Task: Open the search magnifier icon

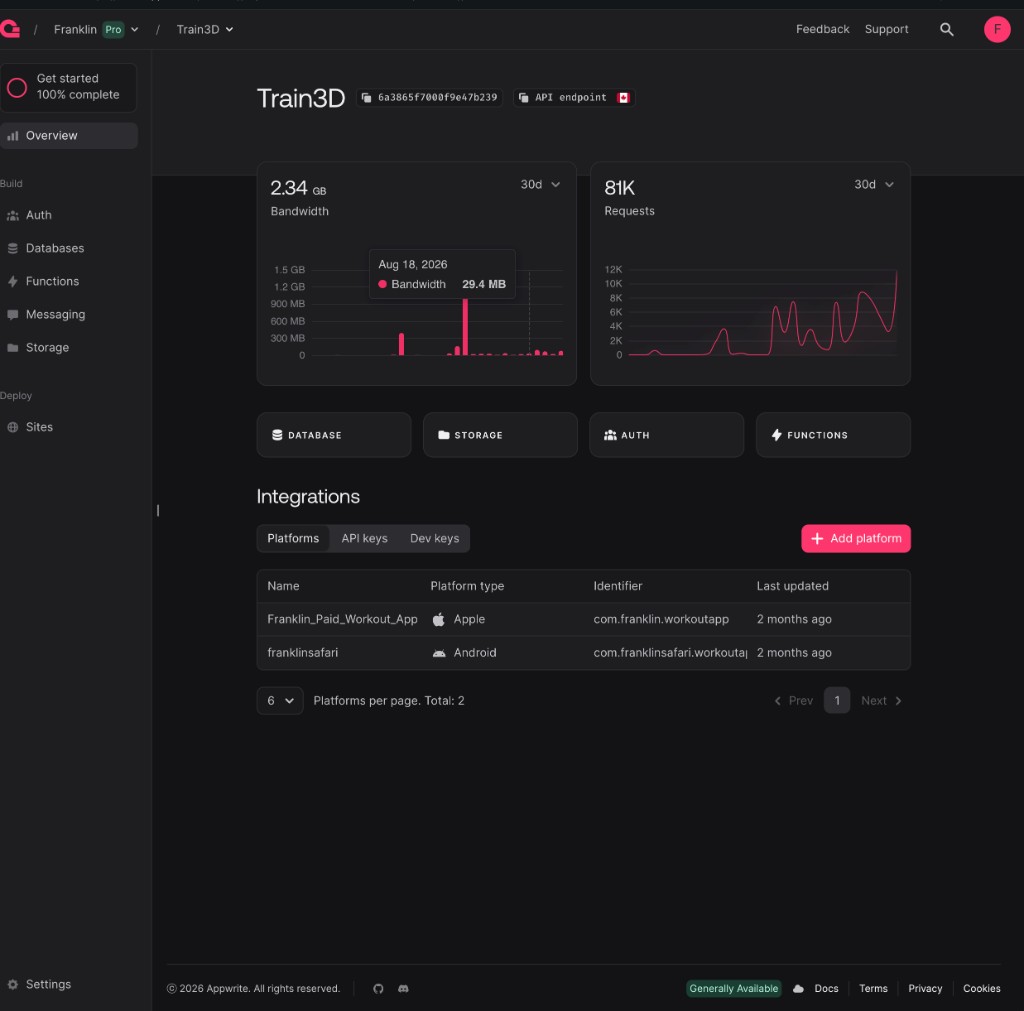Action: [946, 29]
